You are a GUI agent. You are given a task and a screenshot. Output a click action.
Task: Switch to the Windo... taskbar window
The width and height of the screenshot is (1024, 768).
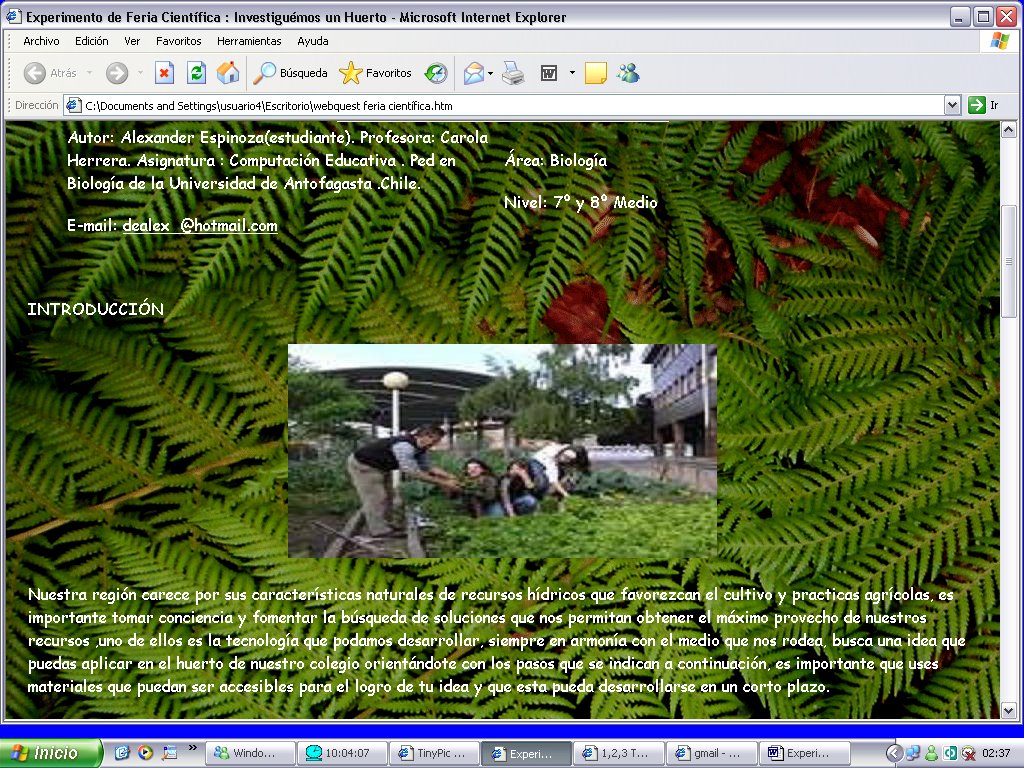click(x=250, y=753)
